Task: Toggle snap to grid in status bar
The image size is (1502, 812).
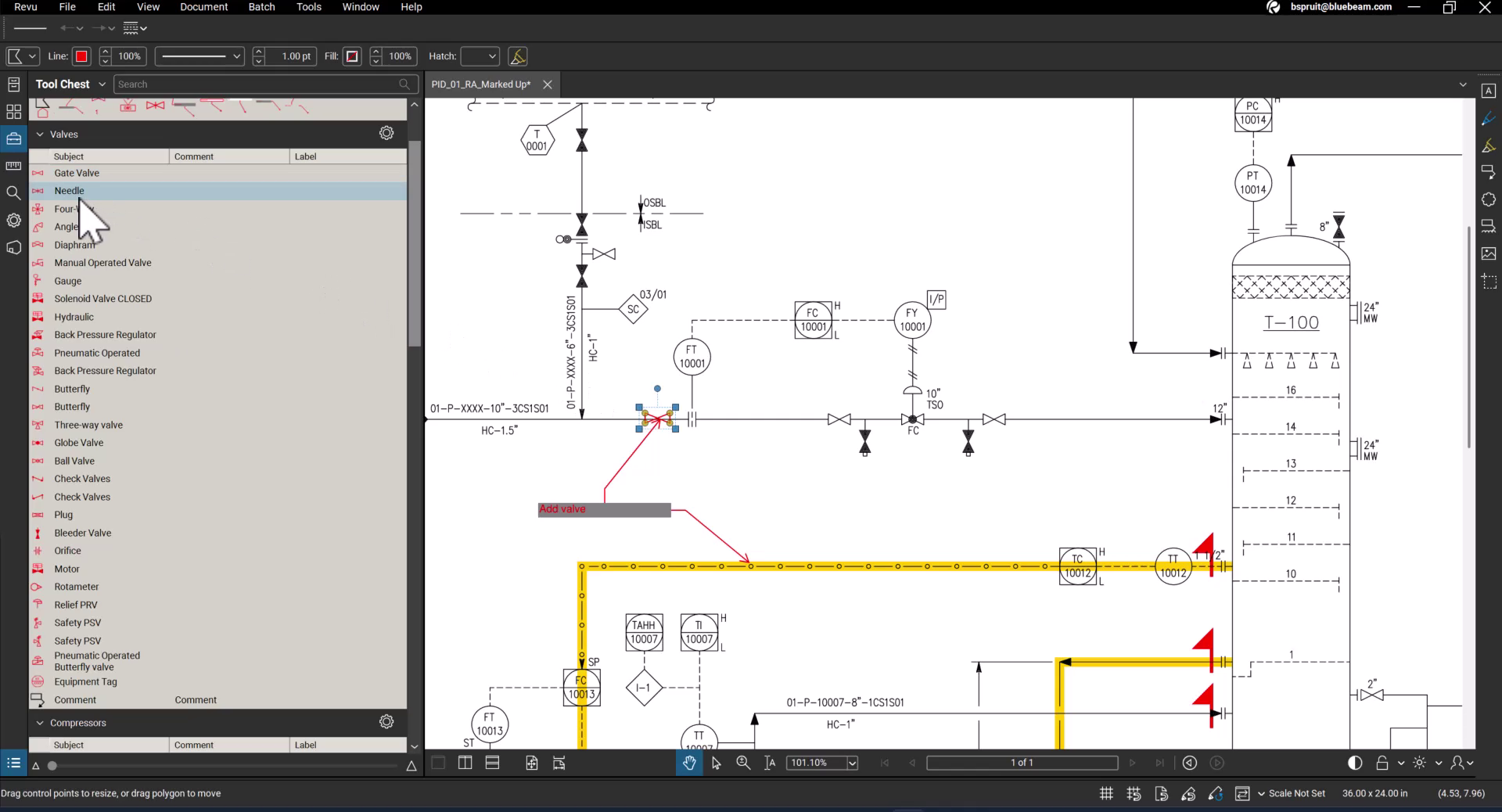Action: (1133, 793)
